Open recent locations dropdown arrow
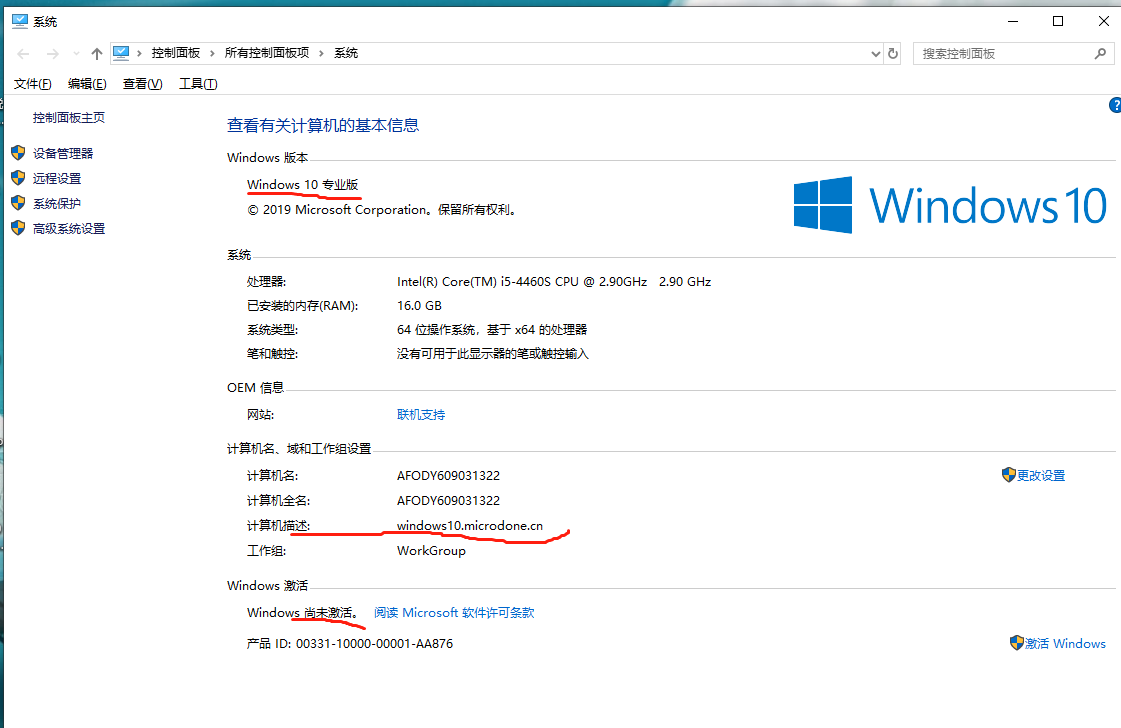 point(76,54)
